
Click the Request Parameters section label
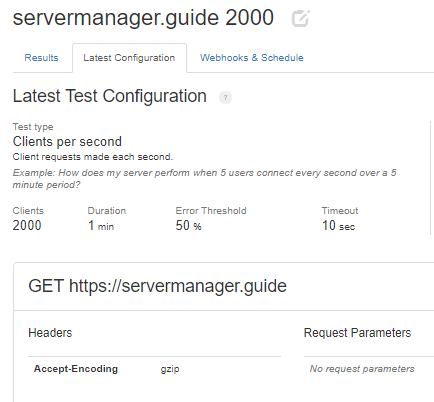click(357, 333)
